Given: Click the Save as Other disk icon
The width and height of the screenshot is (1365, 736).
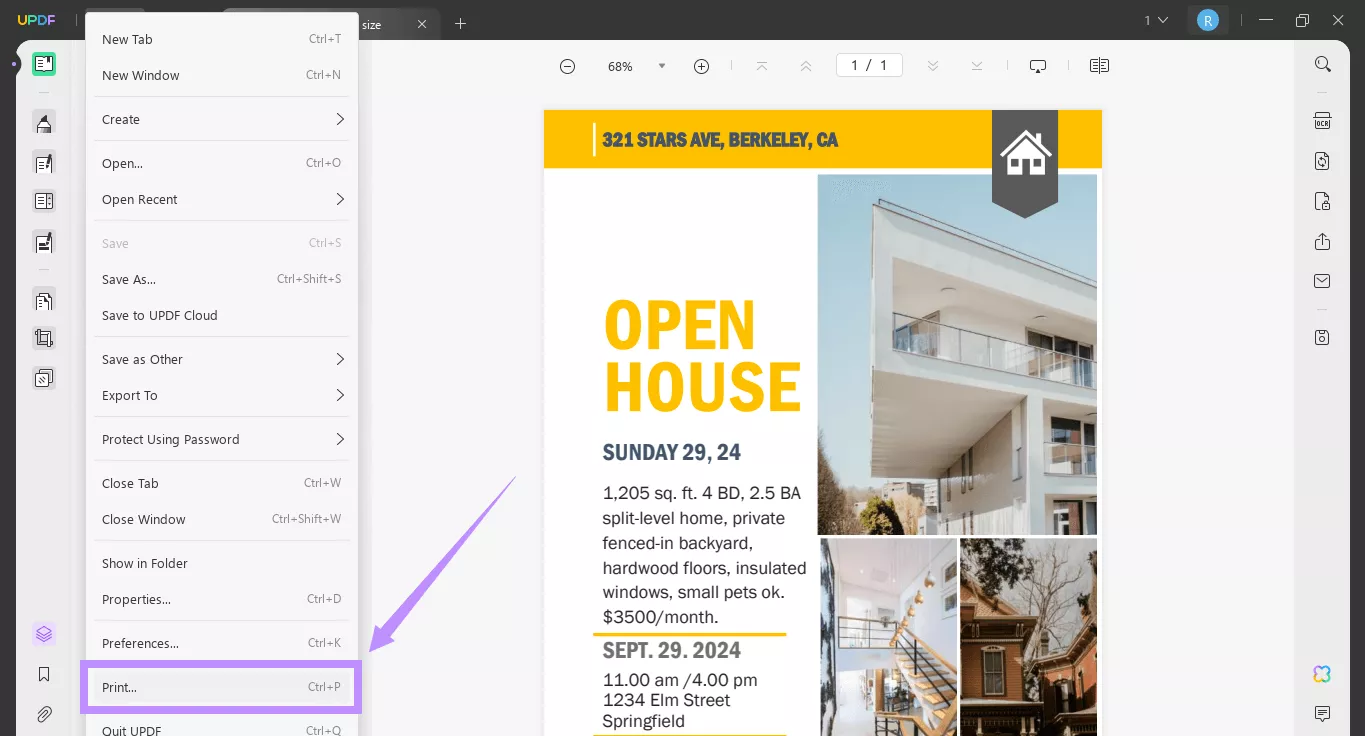Looking at the screenshot, I should coord(1323,337).
